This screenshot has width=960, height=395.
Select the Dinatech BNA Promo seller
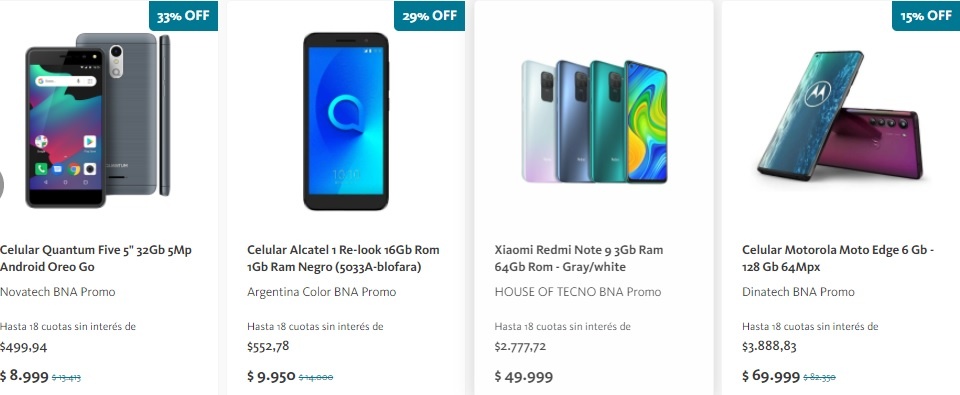click(x=798, y=292)
